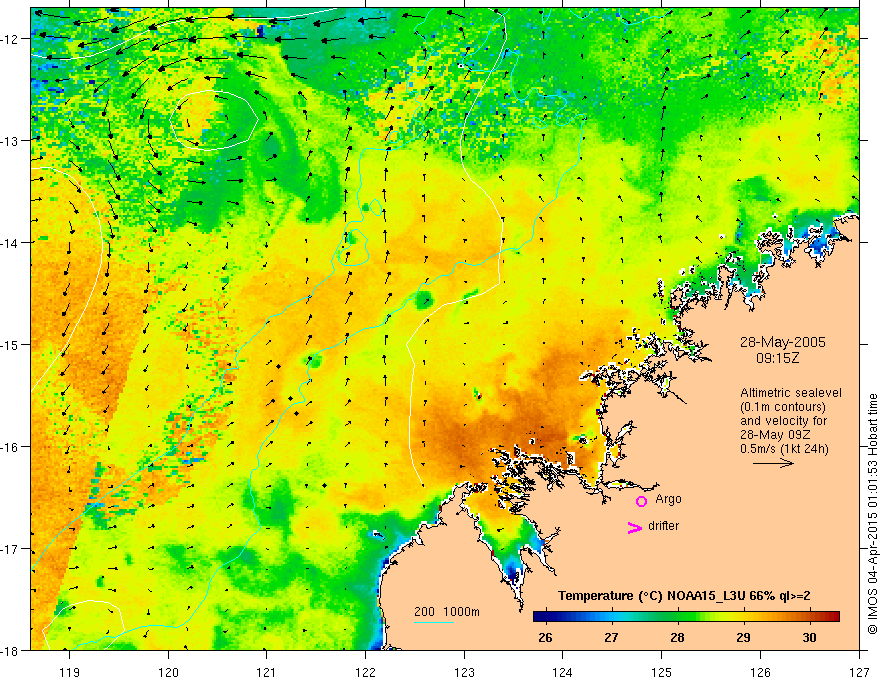The width and height of the screenshot is (880, 680).
Task: Click the 27 label on temperature scale
Action: point(611,637)
